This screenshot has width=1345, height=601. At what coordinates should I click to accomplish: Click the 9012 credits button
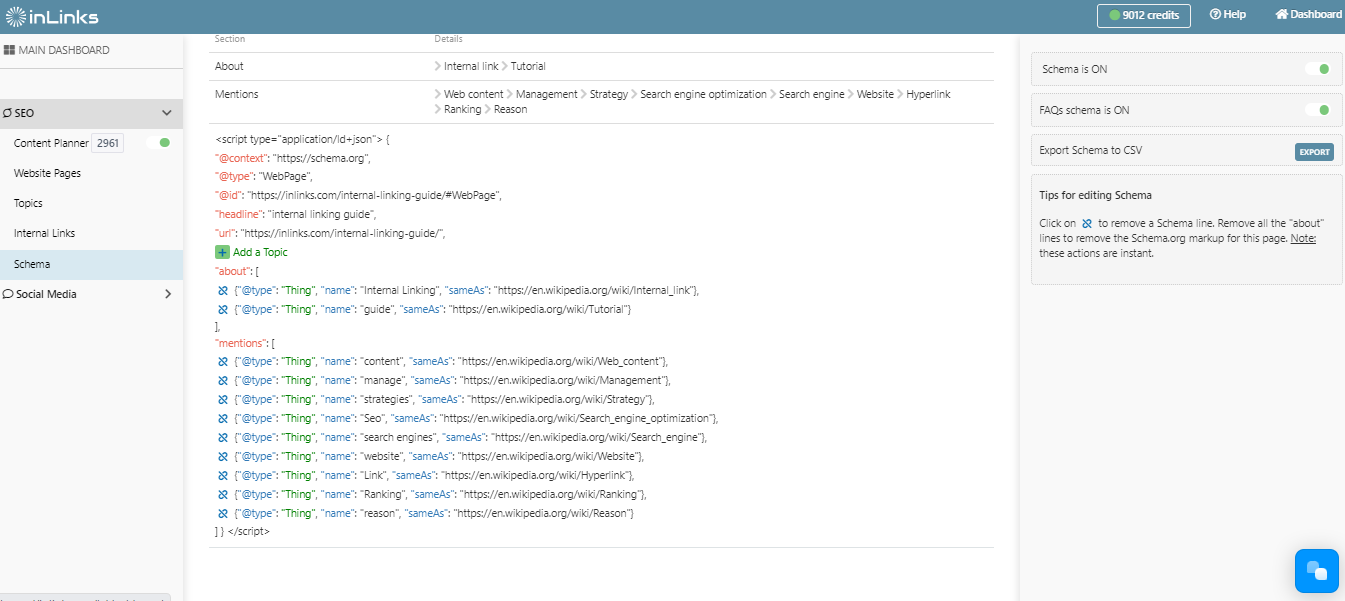tap(1144, 15)
